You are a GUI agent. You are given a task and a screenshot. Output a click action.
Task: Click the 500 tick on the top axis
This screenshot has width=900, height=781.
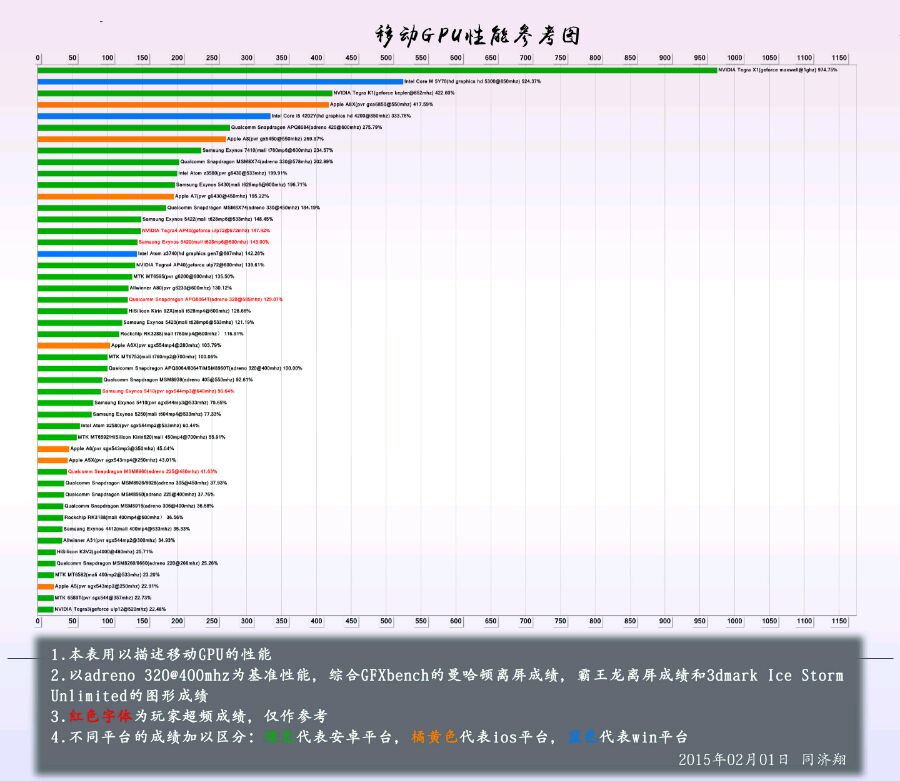tap(386, 58)
